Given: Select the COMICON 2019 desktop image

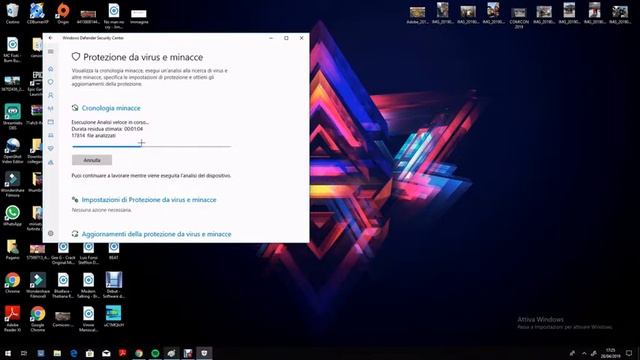Looking at the screenshot, I should pyautogui.click(x=519, y=17).
